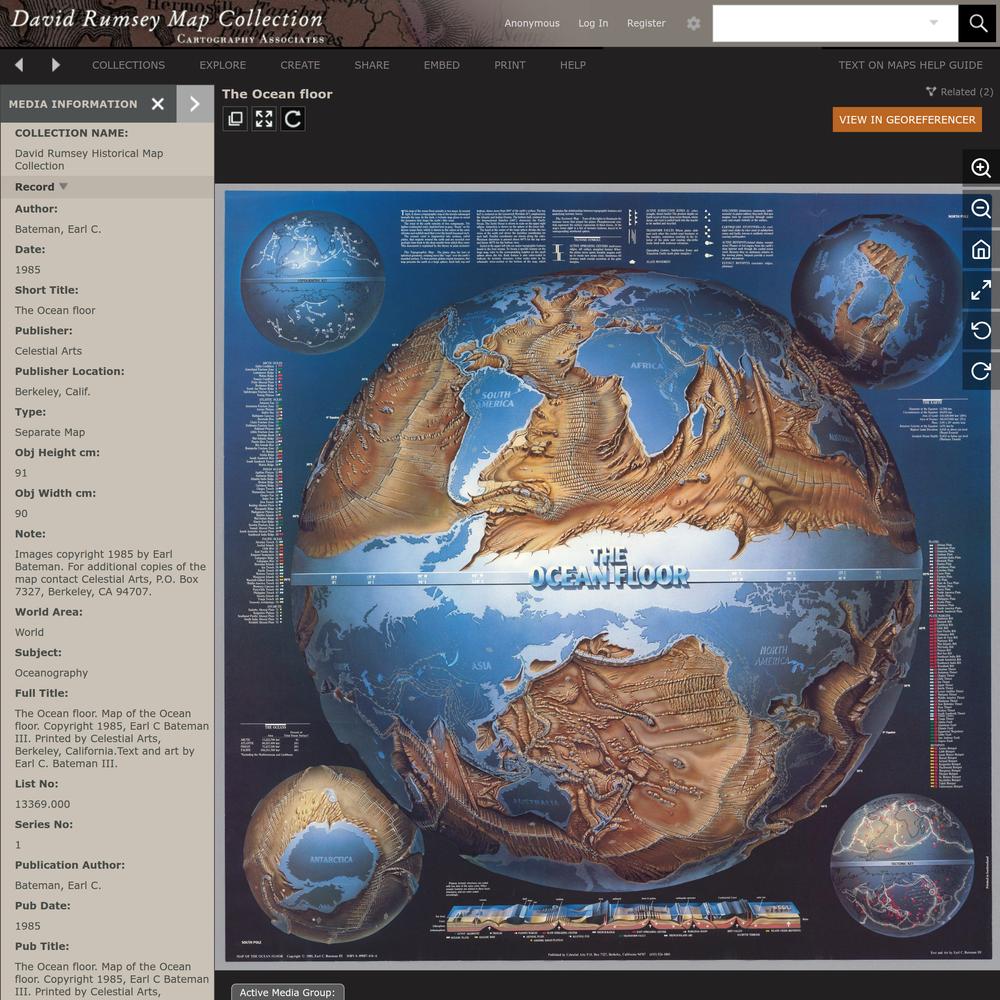The image size is (1000, 1000).
Task: Click 'David Rumsey Historical Map Collection' value
Action: coord(89,159)
